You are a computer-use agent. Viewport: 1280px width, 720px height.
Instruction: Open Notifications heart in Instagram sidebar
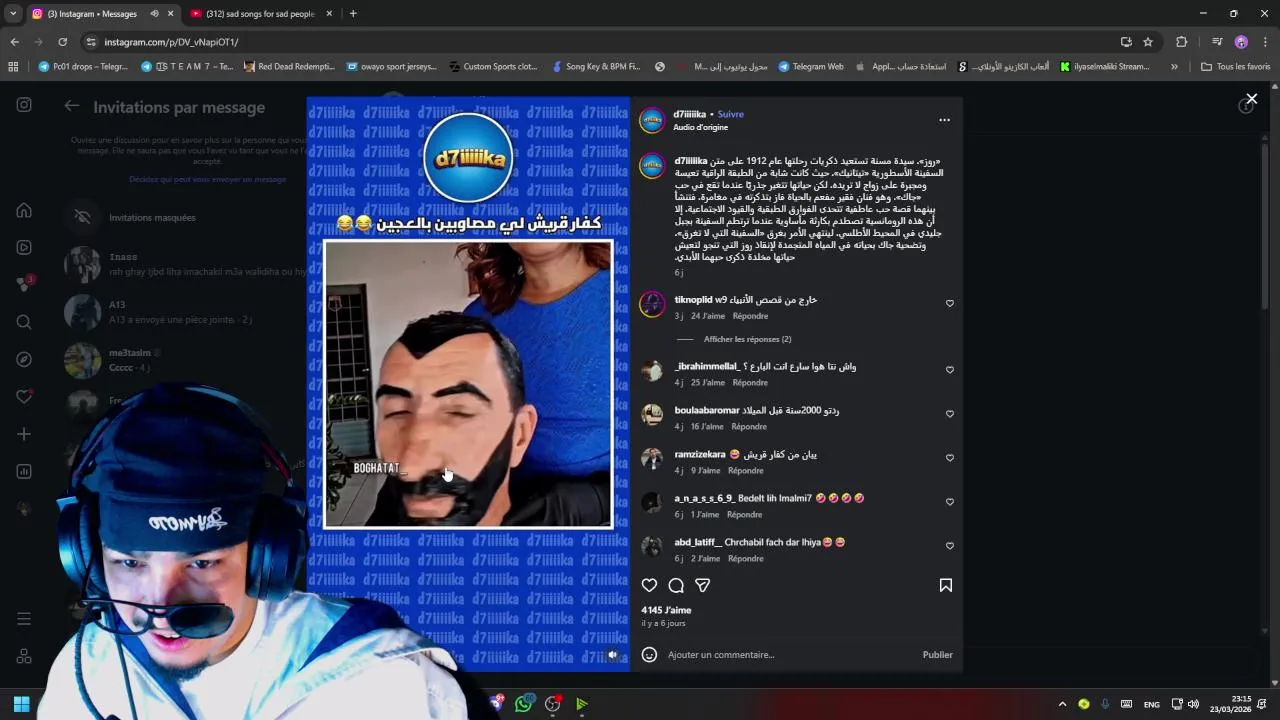tap(24, 397)
